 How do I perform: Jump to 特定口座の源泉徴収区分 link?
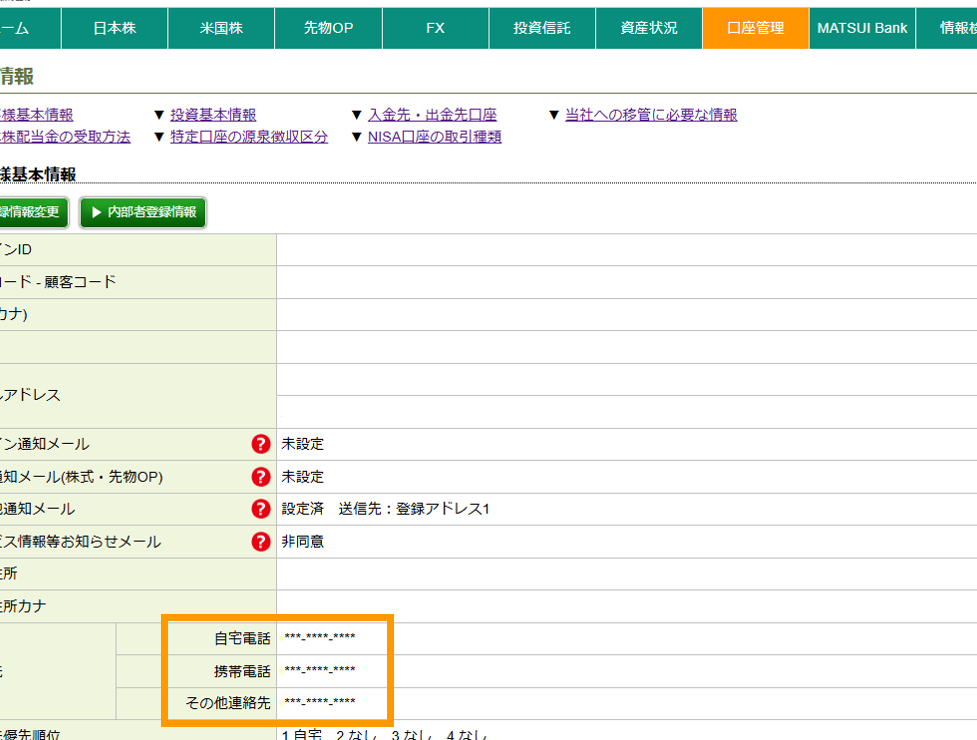[249, 136]
